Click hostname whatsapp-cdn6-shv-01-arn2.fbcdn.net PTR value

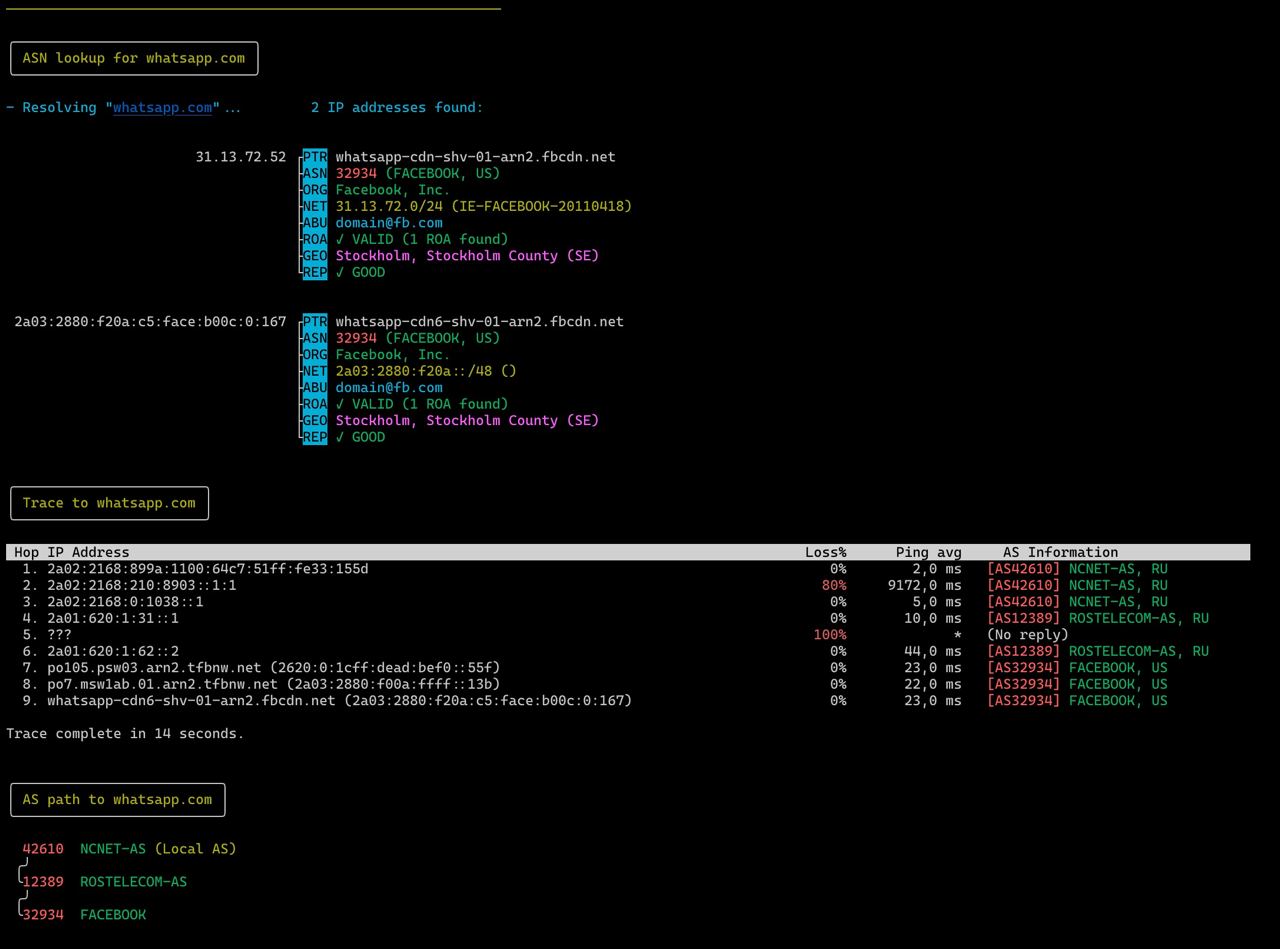pyautogui.click(x=479, y=322)
